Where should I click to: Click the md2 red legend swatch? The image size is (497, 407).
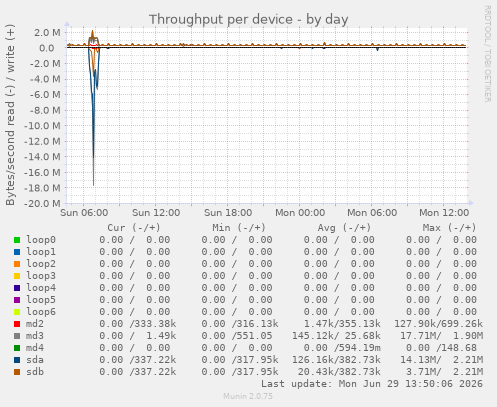coord(17,324)
